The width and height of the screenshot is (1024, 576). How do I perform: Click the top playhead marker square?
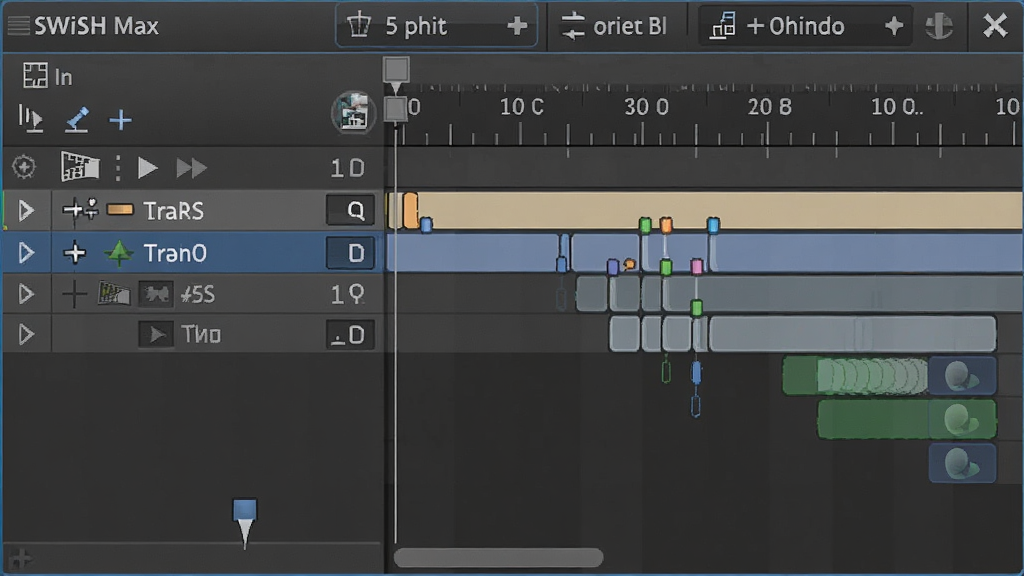point(396,69)
